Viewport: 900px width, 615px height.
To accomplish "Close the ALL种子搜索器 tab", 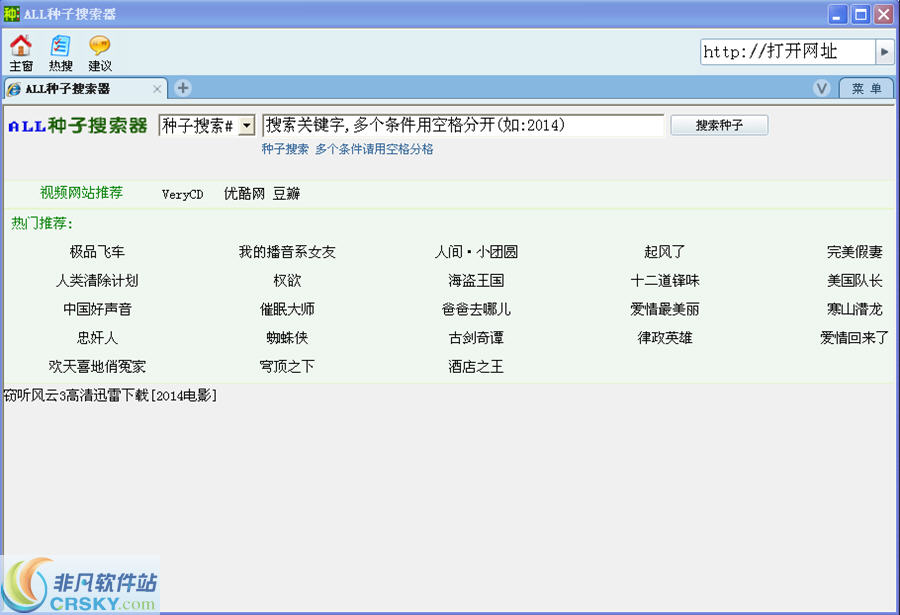I will click(x=157, y=89).
